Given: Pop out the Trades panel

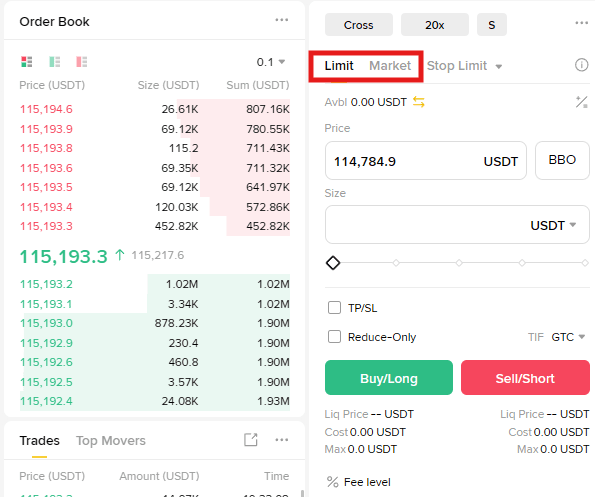Looking at the screenshot, I should click(250, 440).
